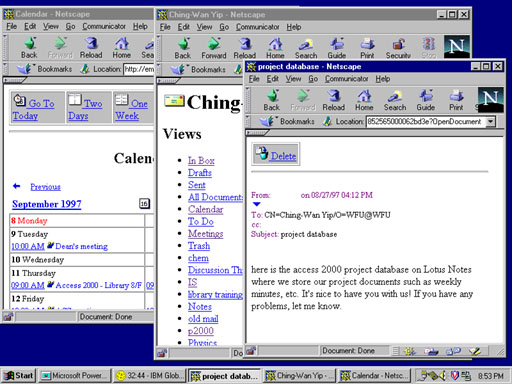Viewport: 512px width, 384px height.
Task: Open the chem view link
Action: (198, 258)
